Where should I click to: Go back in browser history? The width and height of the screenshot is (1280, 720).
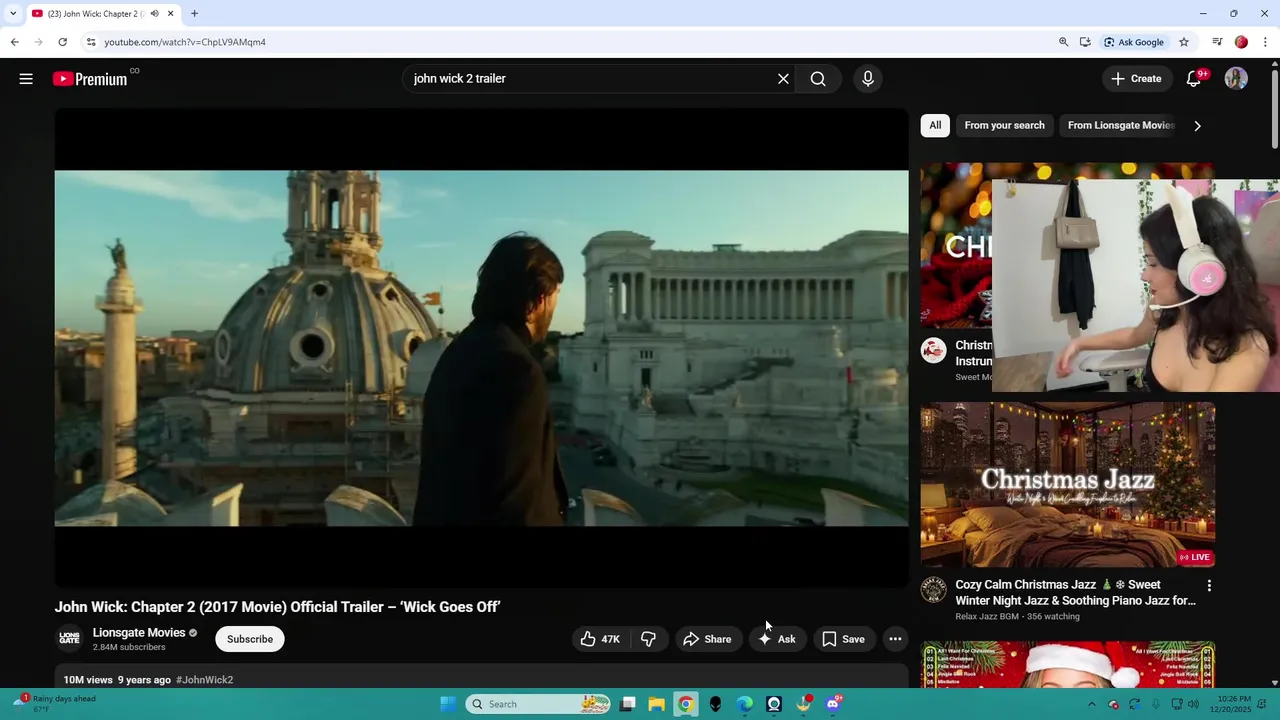14,42
